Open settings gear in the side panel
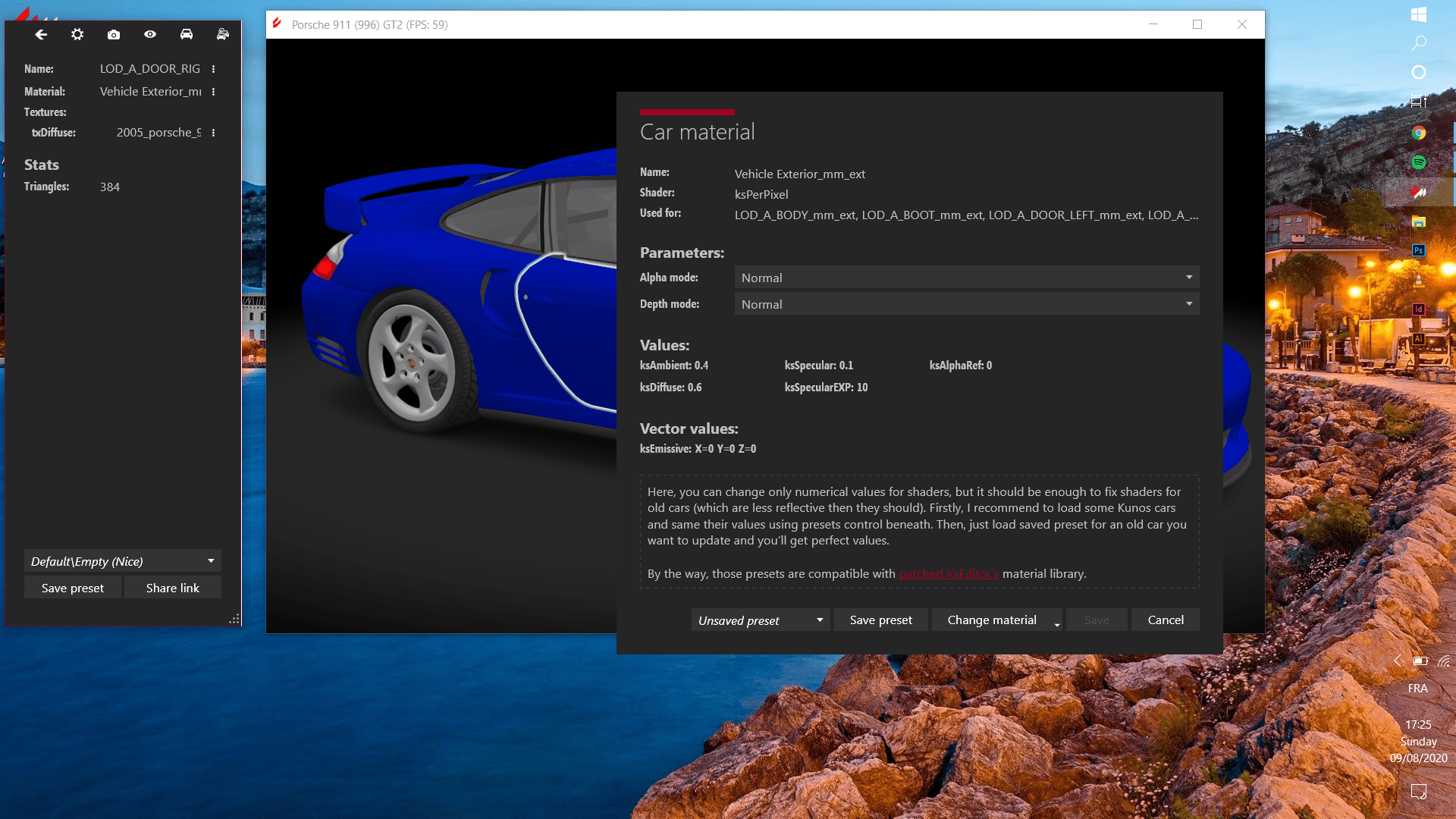 (x=77, y=34)
